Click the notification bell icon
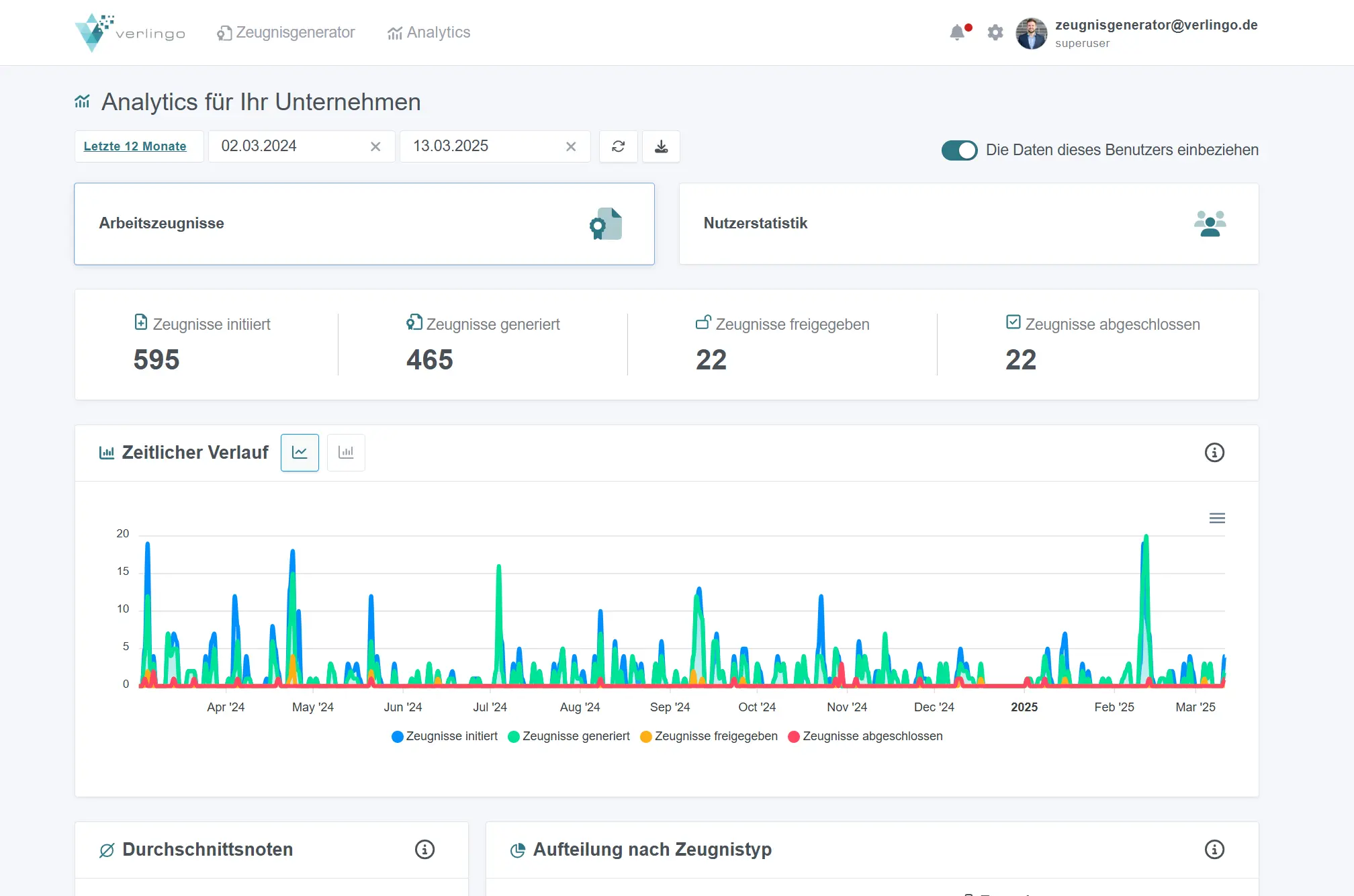 coord(958,32)
